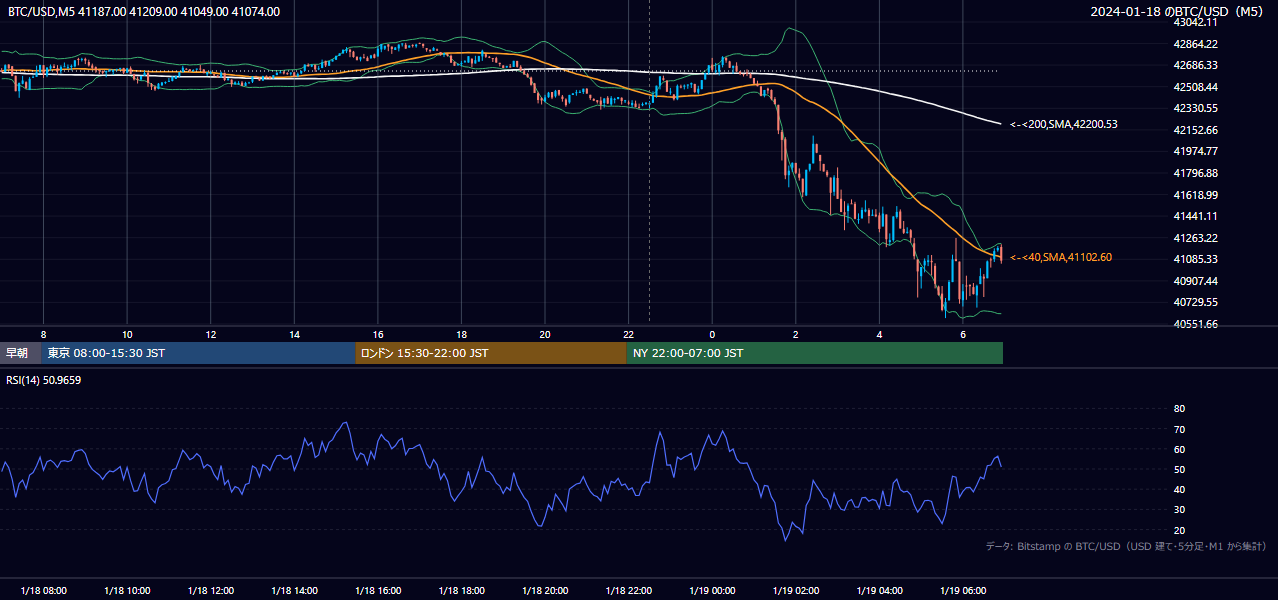Click price axis value 41796.88
Viewport: 1278px width, 600px height.
point(1196,173)
